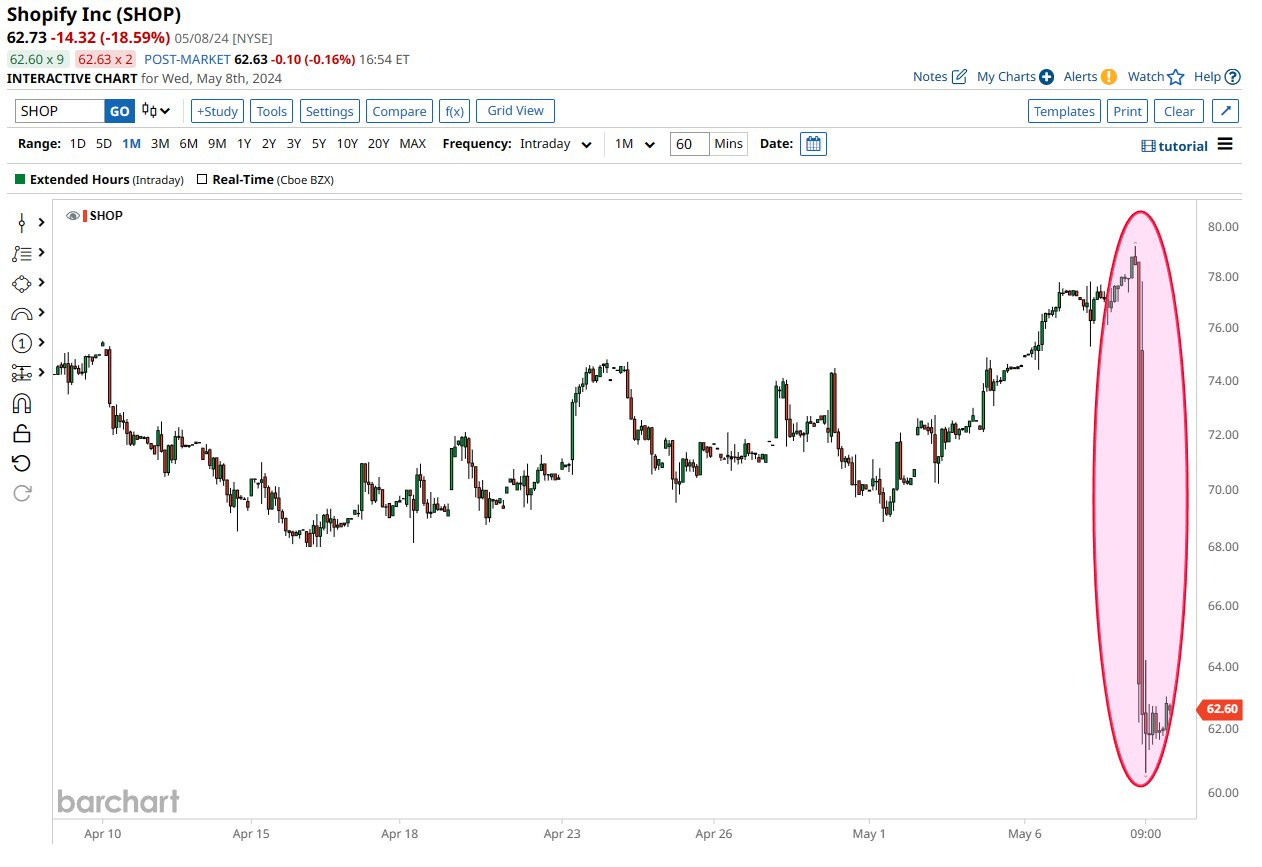The height and width of the screenshot is (867, 1262).
Task: Select the 5D range
Action: point(104,144)
